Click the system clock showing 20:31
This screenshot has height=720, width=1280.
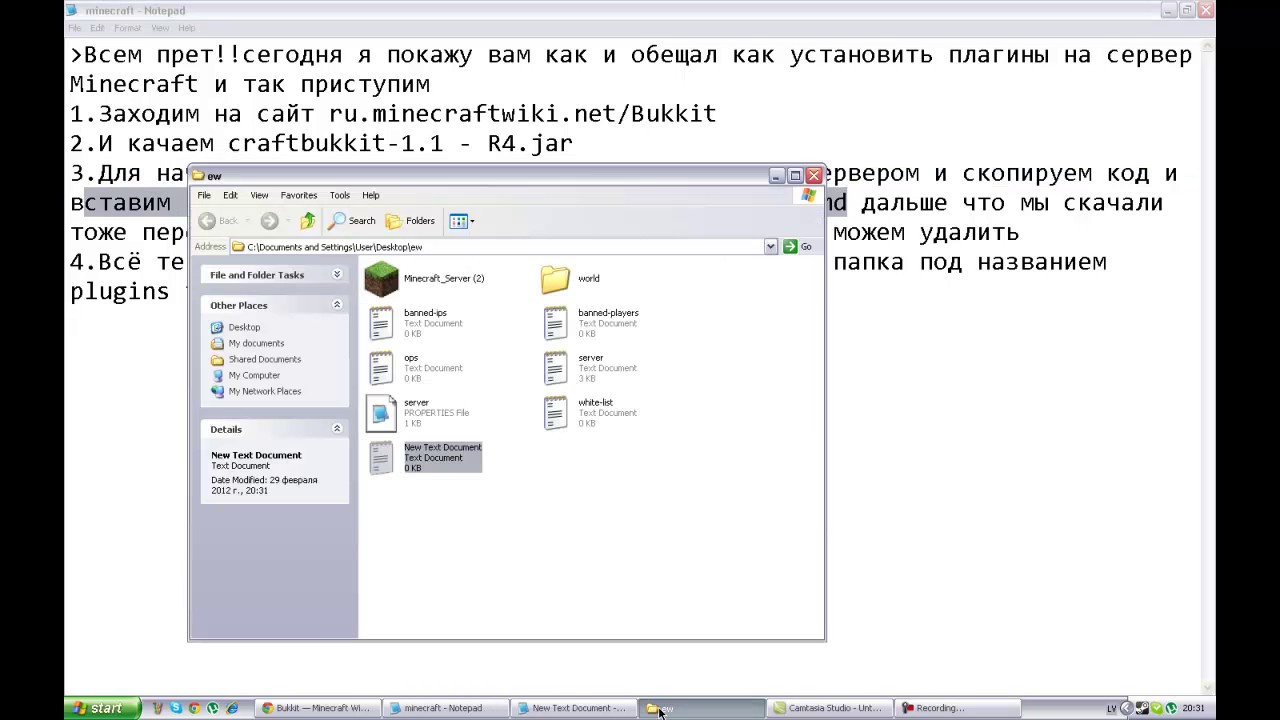point(1193,708)
